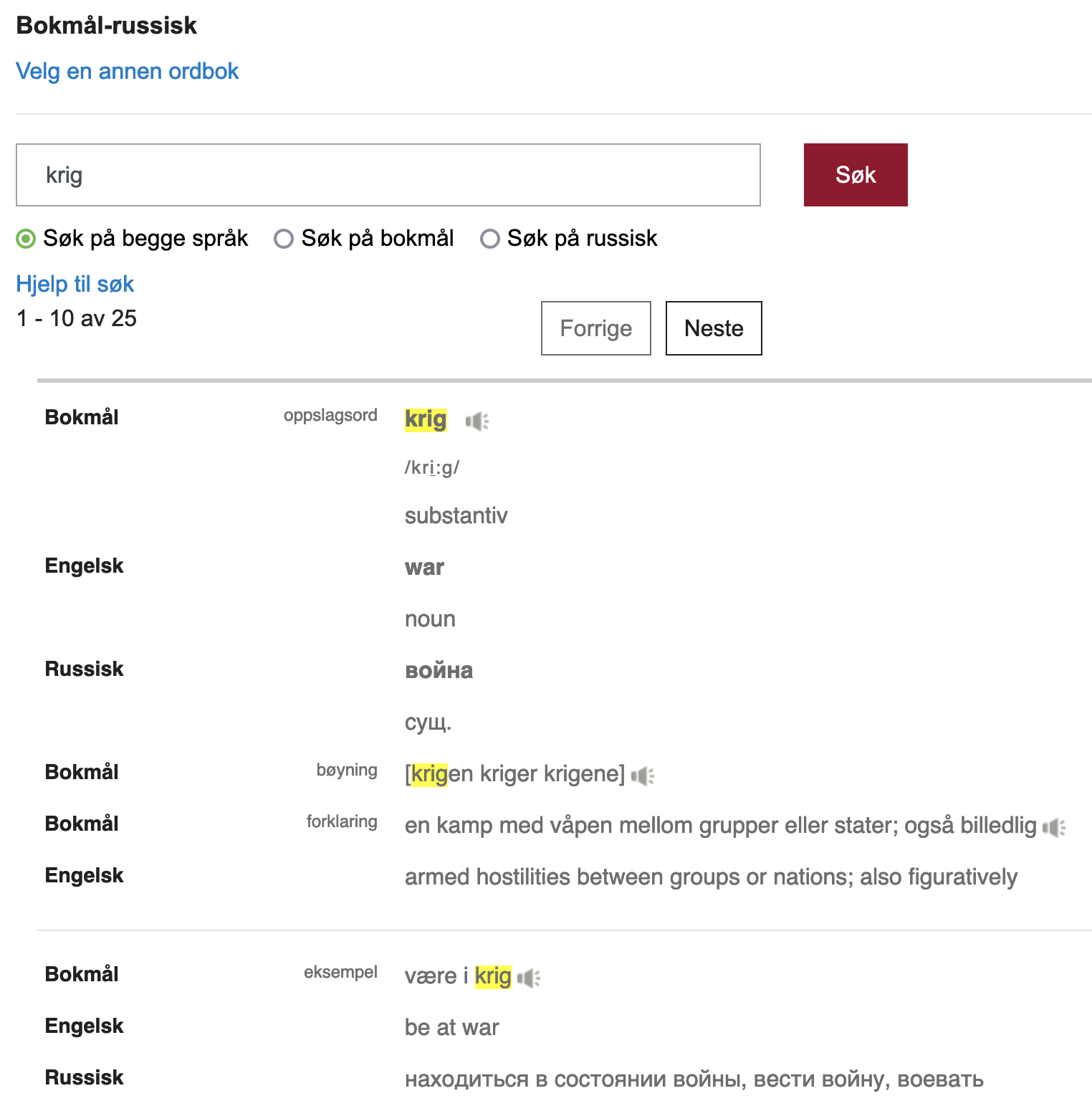Click the Russian translation 'война'
This screenshot has height=1111, width=1092.
click(x=439, y=670)
